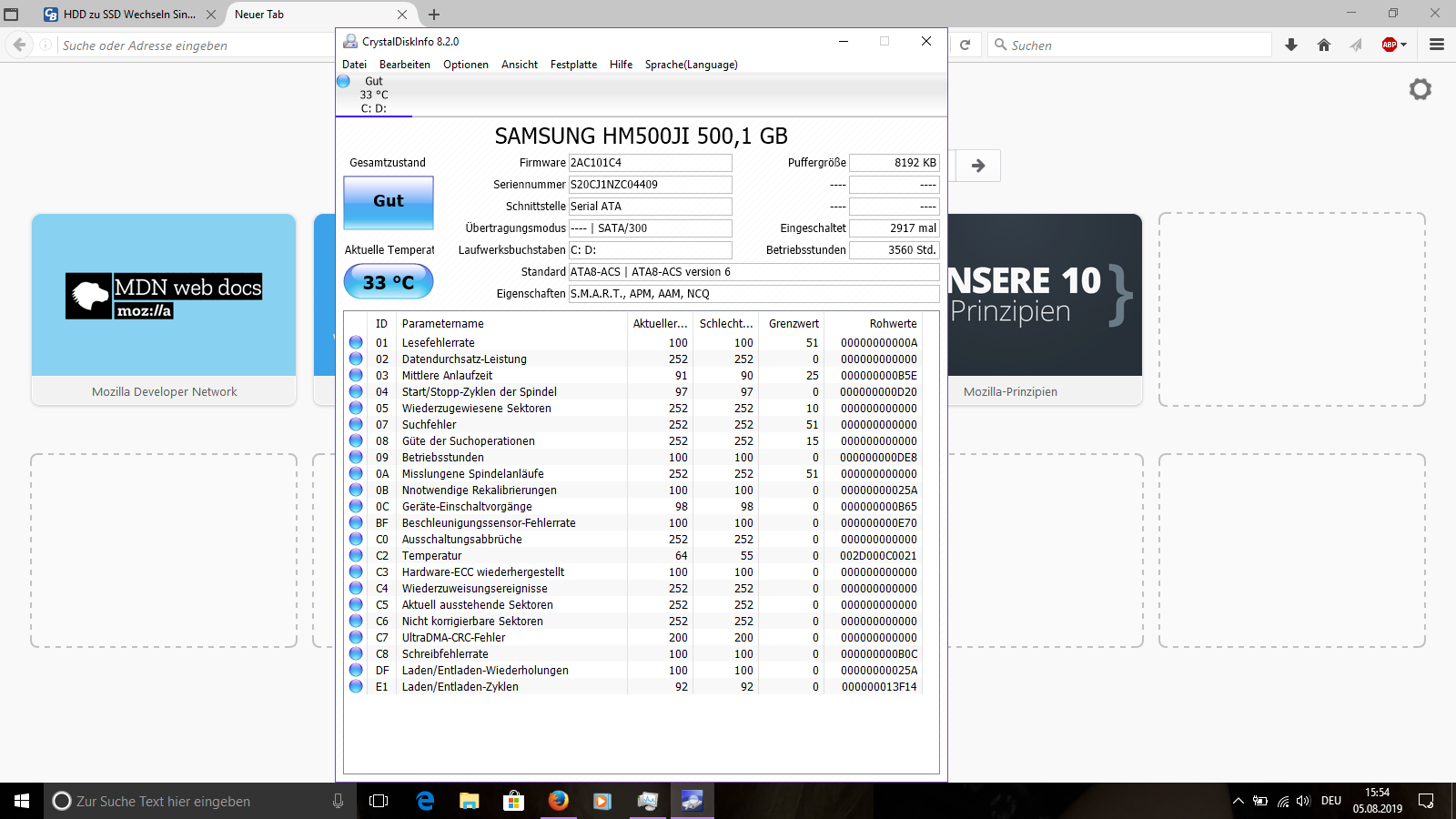Click the status orb for Laden/Entladen-Zyklen
The height and width of the screenshot is (819, 1456).
[x=356, y=686]
